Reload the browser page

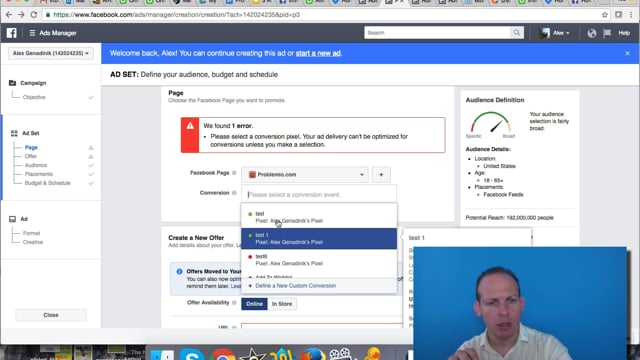click(x=34, y=15)
